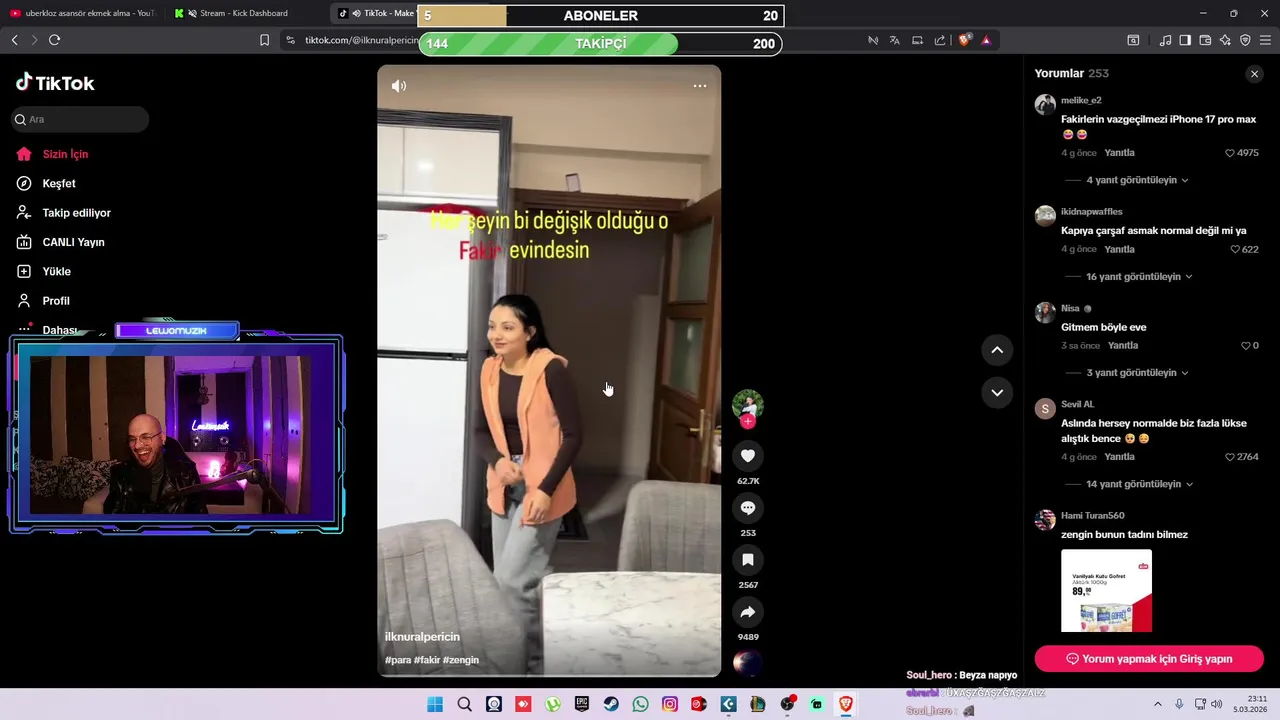The height and width of the screenshot is (720, 1280).
Task: Reply to melike_e2 with Yanıtla
Action: click(1119, 153)
